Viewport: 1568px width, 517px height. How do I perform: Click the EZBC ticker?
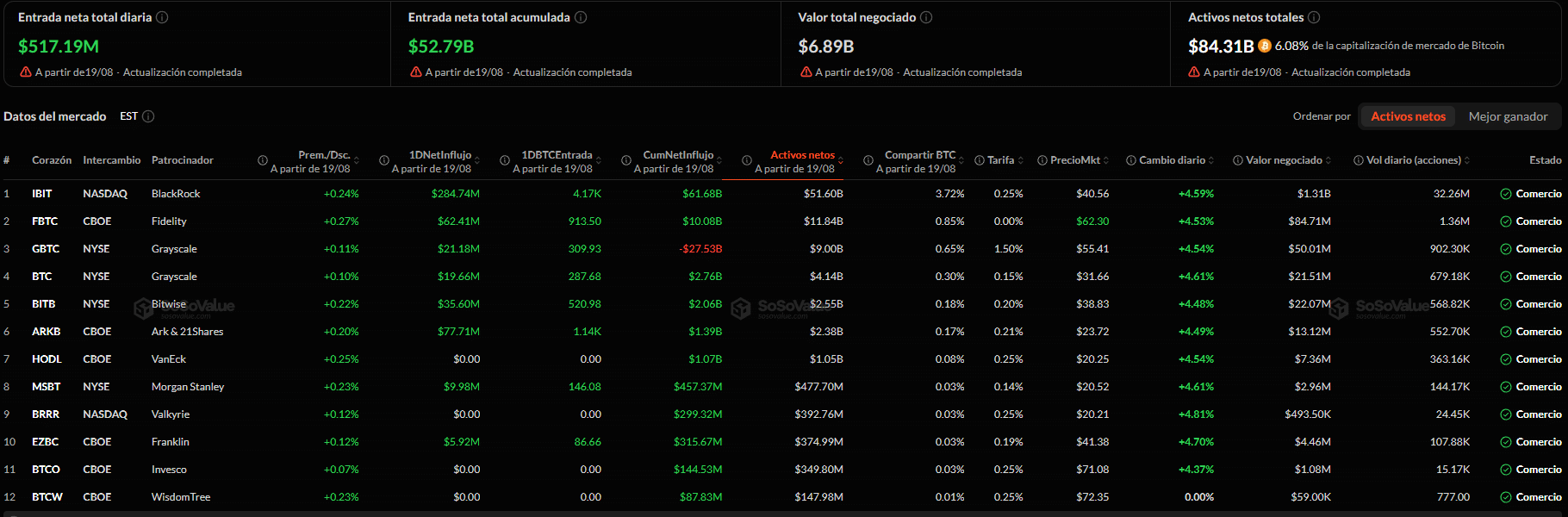(x=46, y=442)
